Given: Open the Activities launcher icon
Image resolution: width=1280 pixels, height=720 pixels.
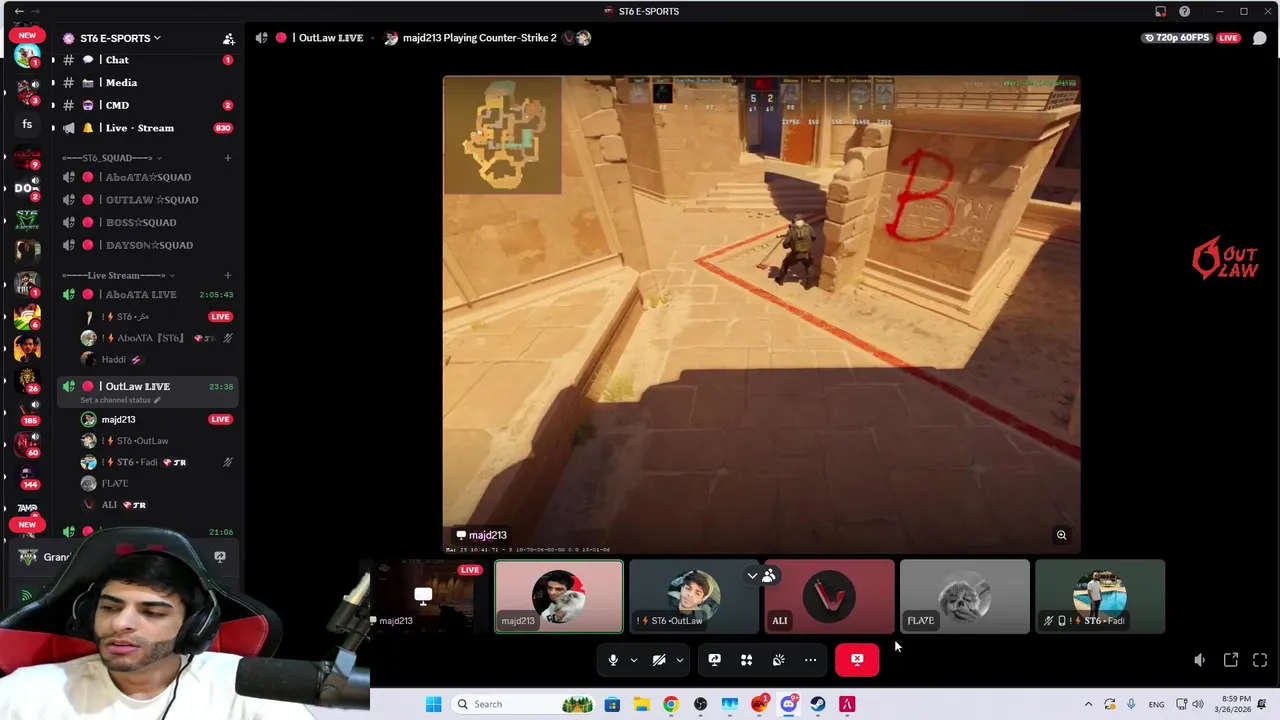Looking at the screenshot, I should point(746,660).
